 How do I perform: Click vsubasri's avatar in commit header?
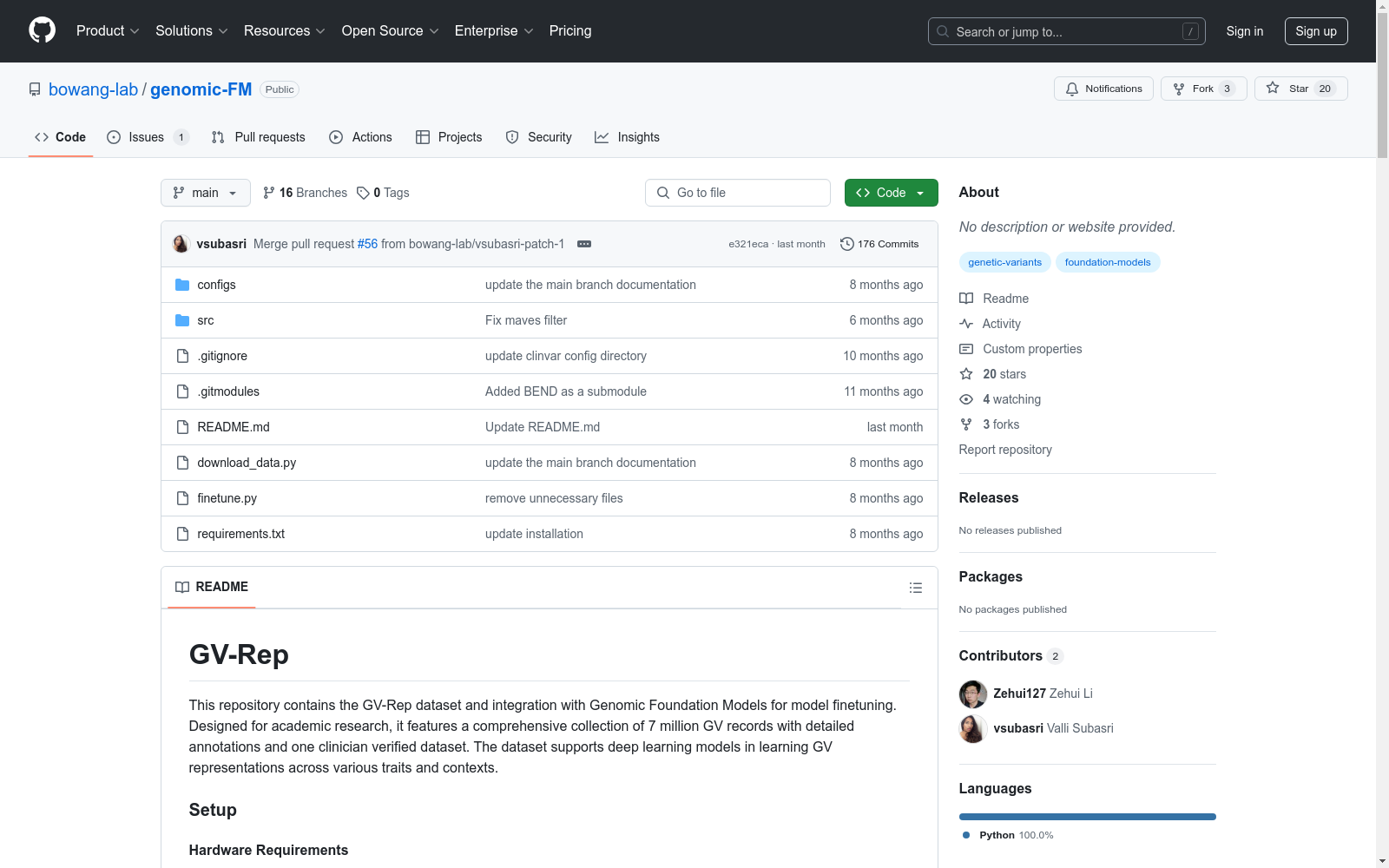tap(181, 244)
